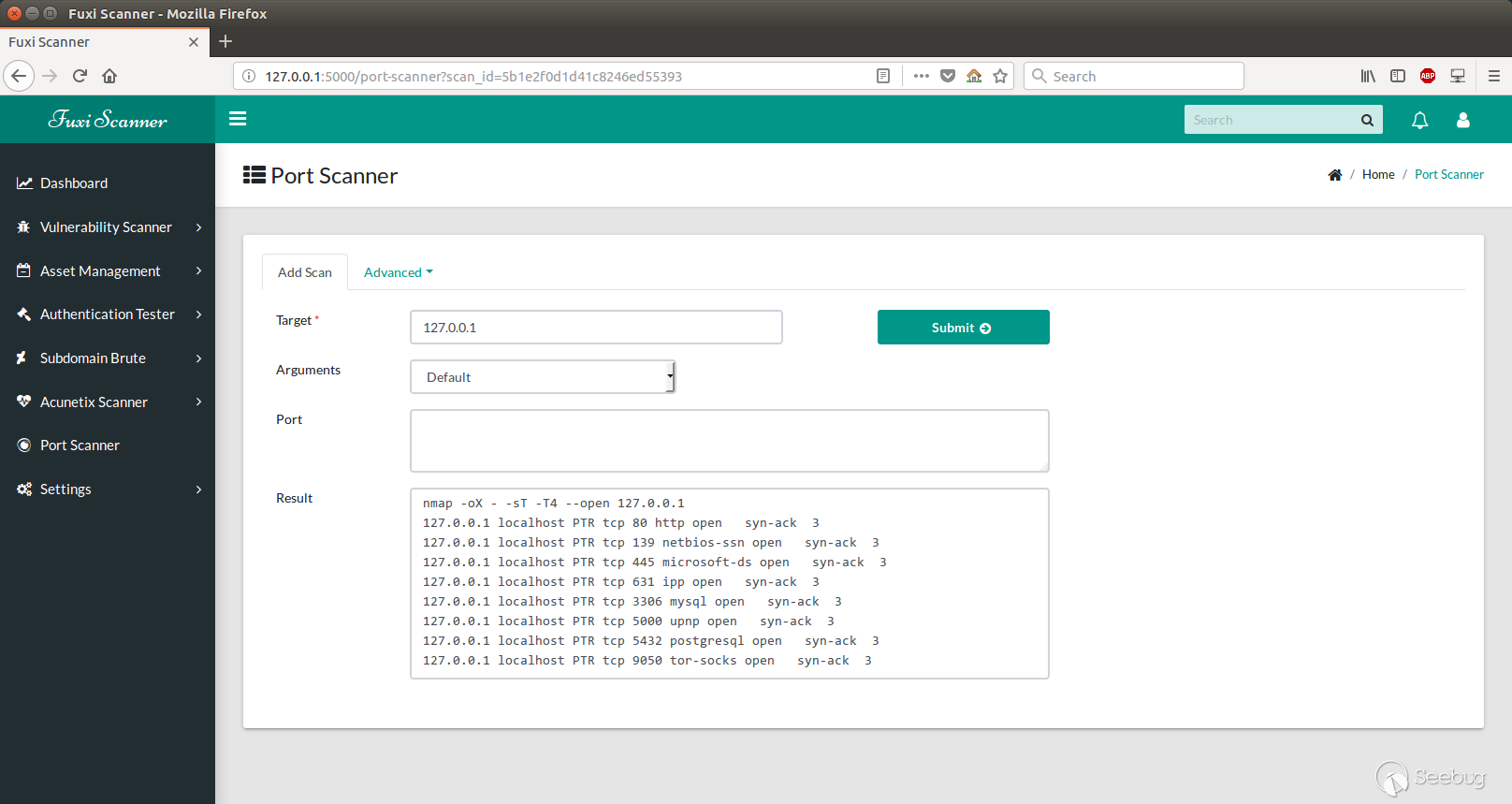Show the Firefox sidebars icon

tap(1398, 76)
